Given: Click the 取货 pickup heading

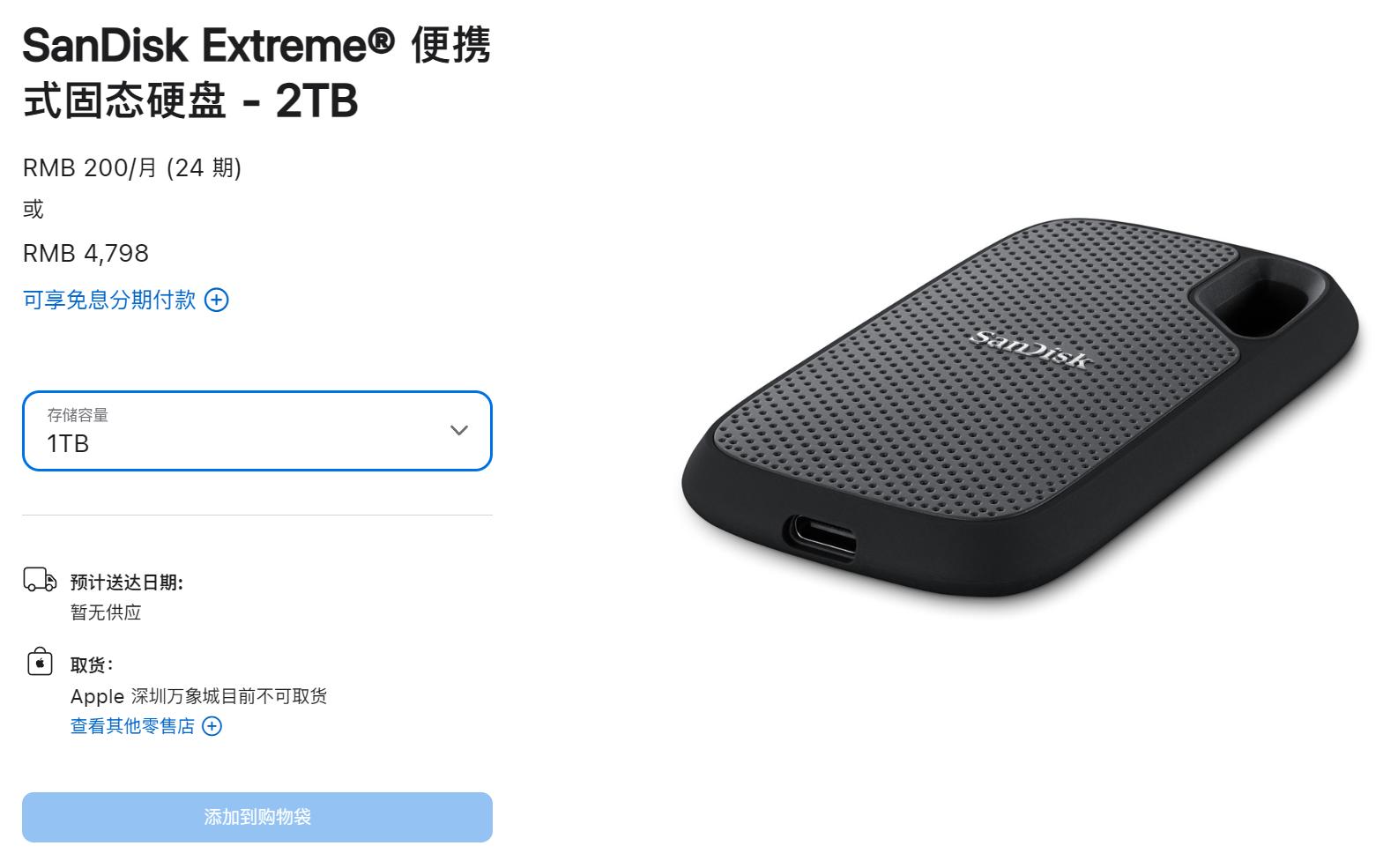Looking at the screenshot, I should 92,665.
